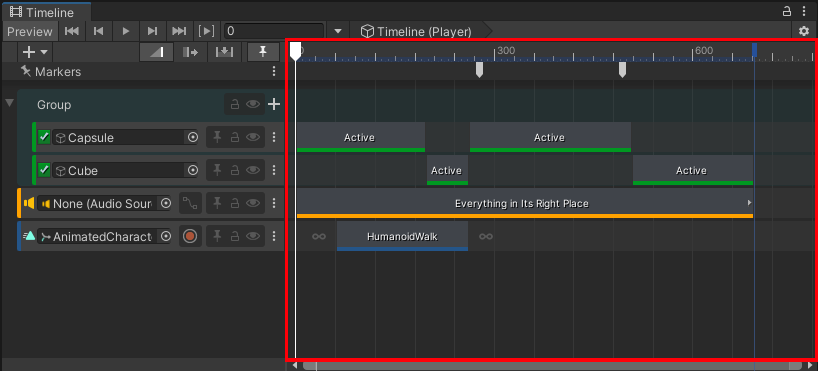Open the Timeline settings gear
818x371 pixels.
(804, 31)
